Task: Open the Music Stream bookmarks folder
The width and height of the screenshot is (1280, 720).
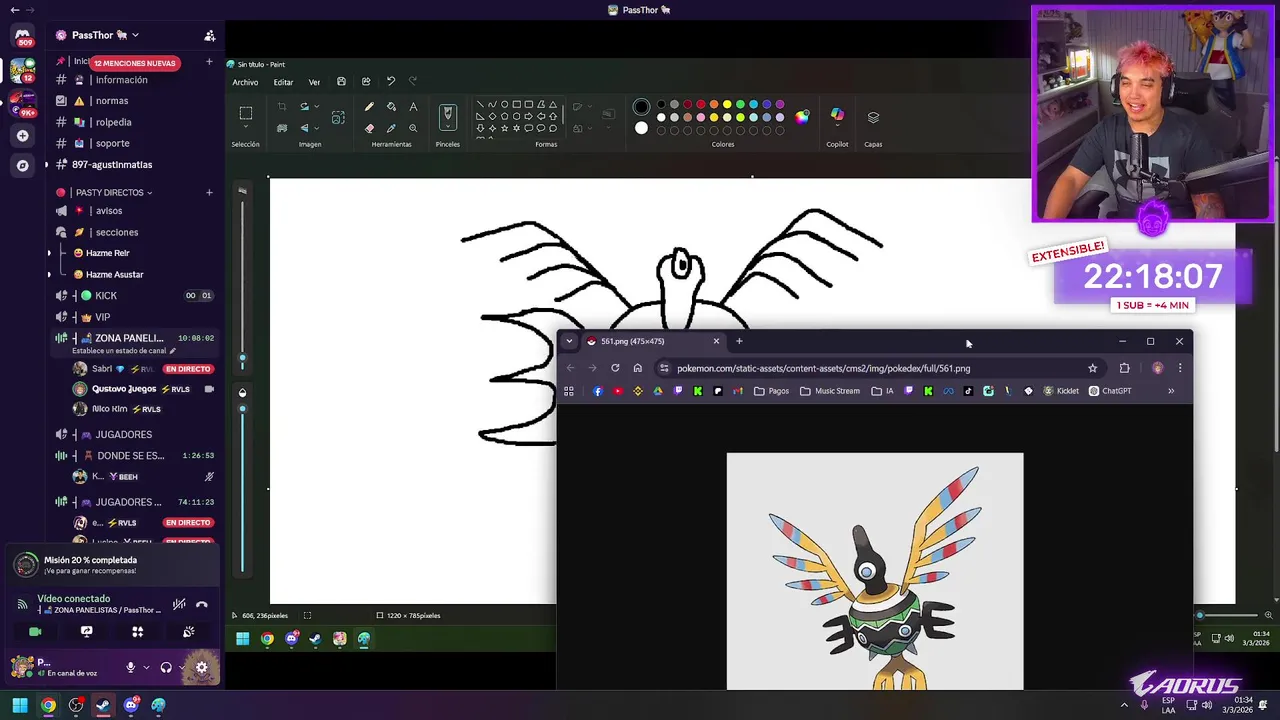Action: (830, 391)
